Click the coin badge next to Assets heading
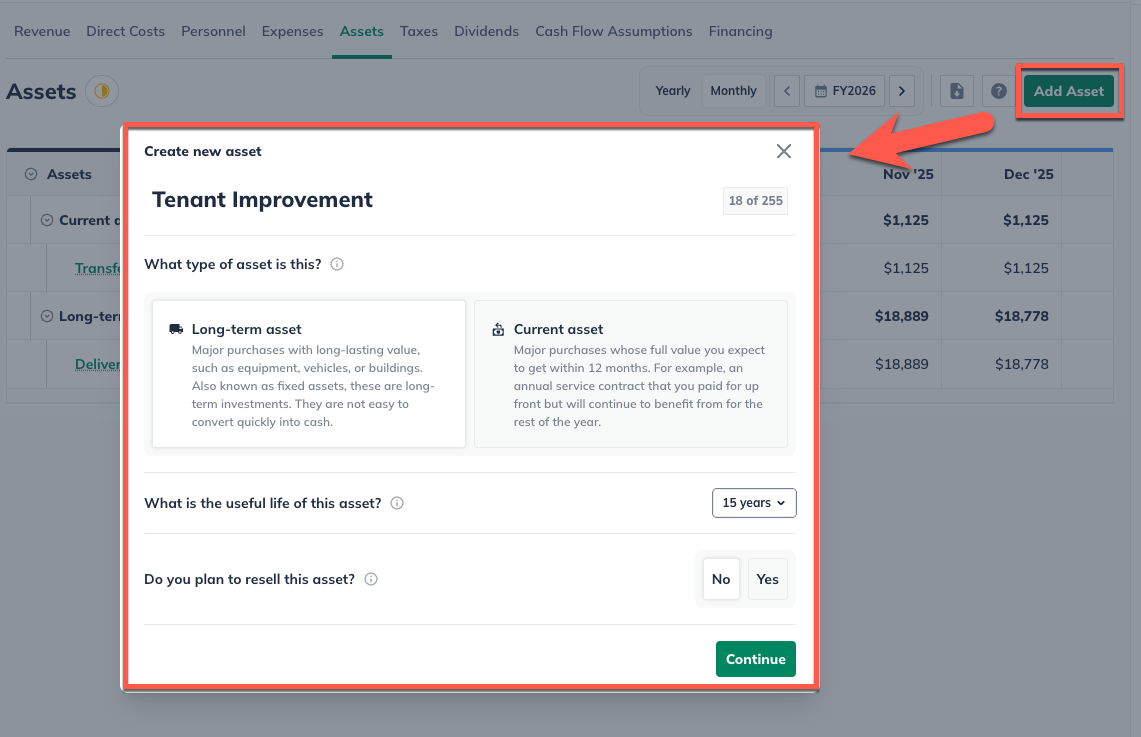Screen dimensions: 1141x737 point(102,91)
